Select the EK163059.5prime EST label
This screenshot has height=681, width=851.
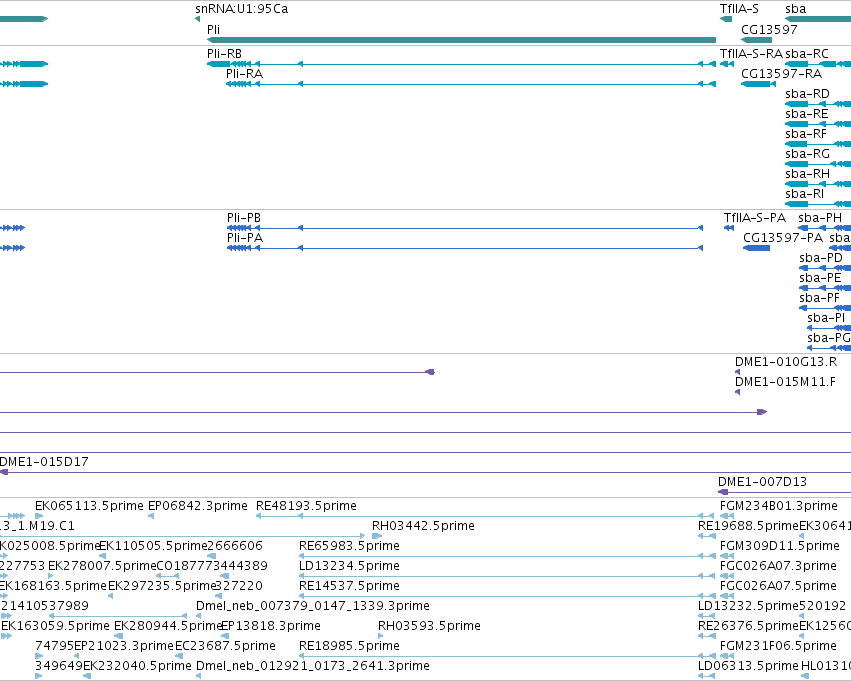(x=55, y=626)
